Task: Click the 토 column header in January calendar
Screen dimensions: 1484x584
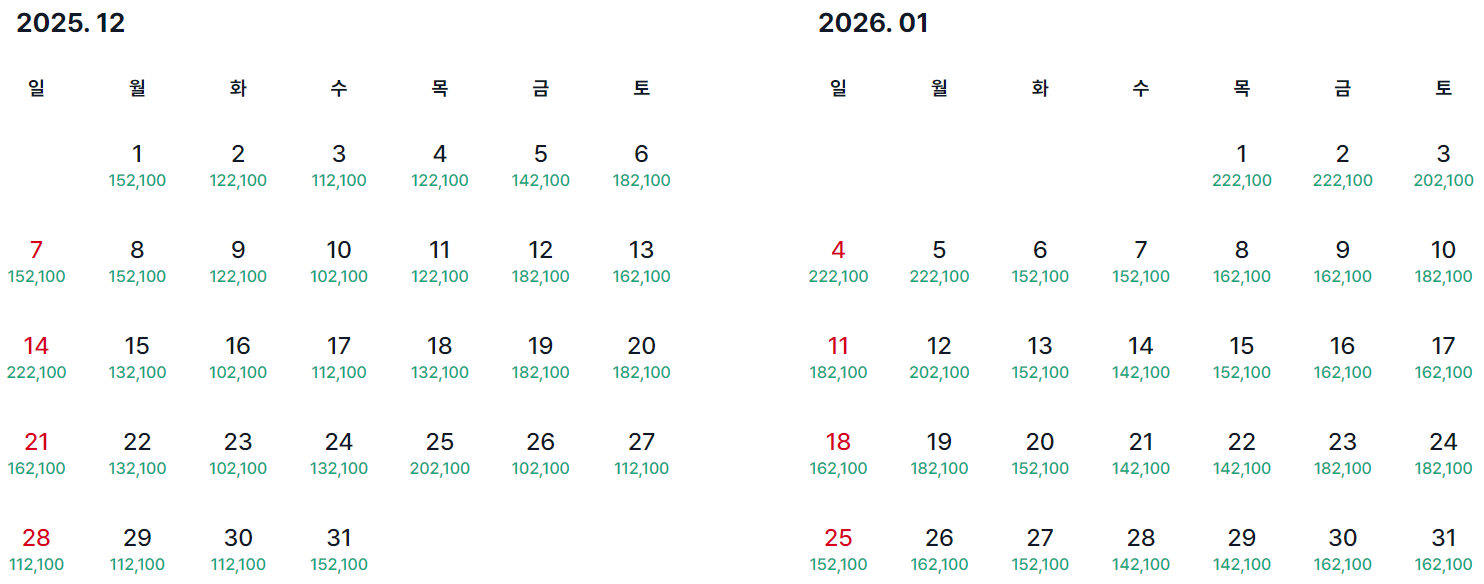Action: click(1443, 87)
